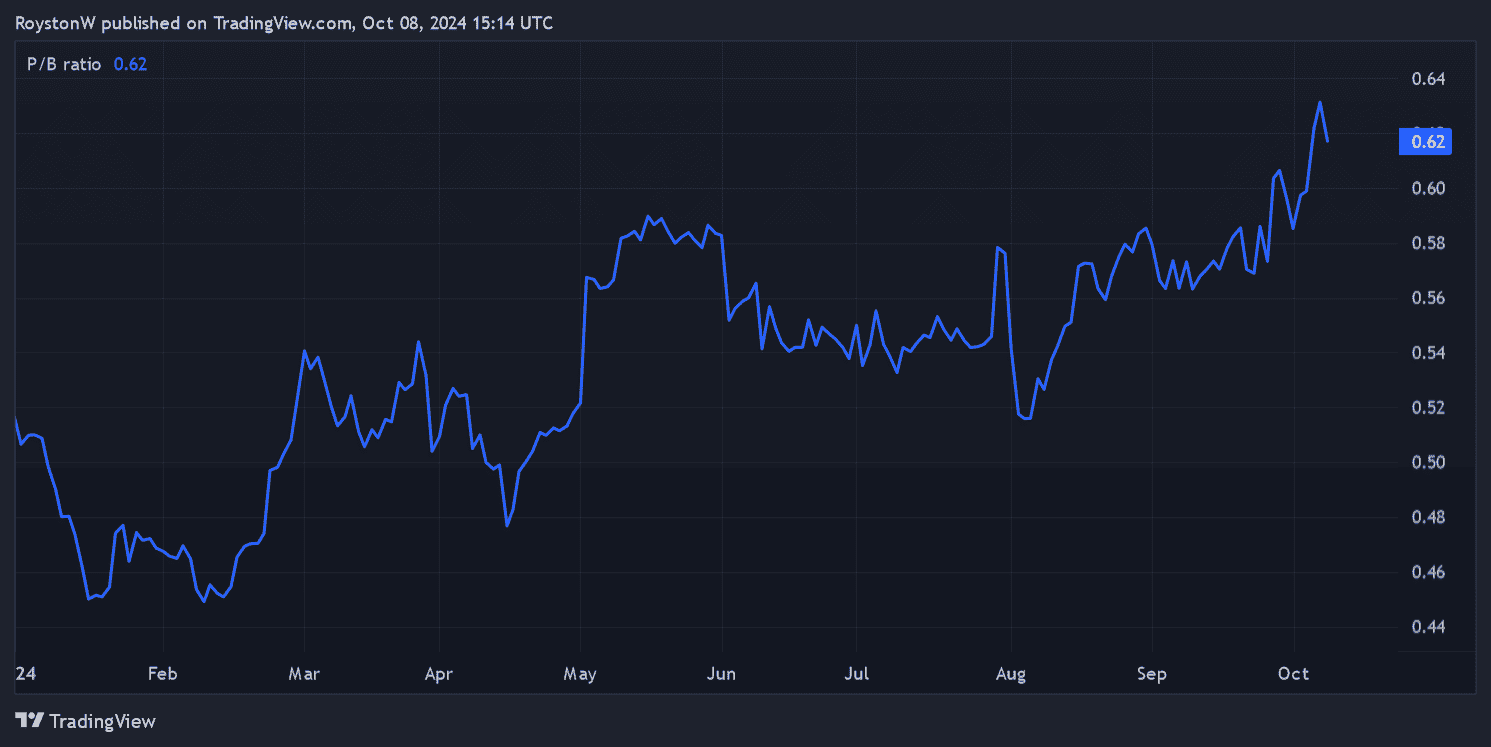1491x747 pixels.
Task: Click the Feb label on time axis
Action: [162, 674]
